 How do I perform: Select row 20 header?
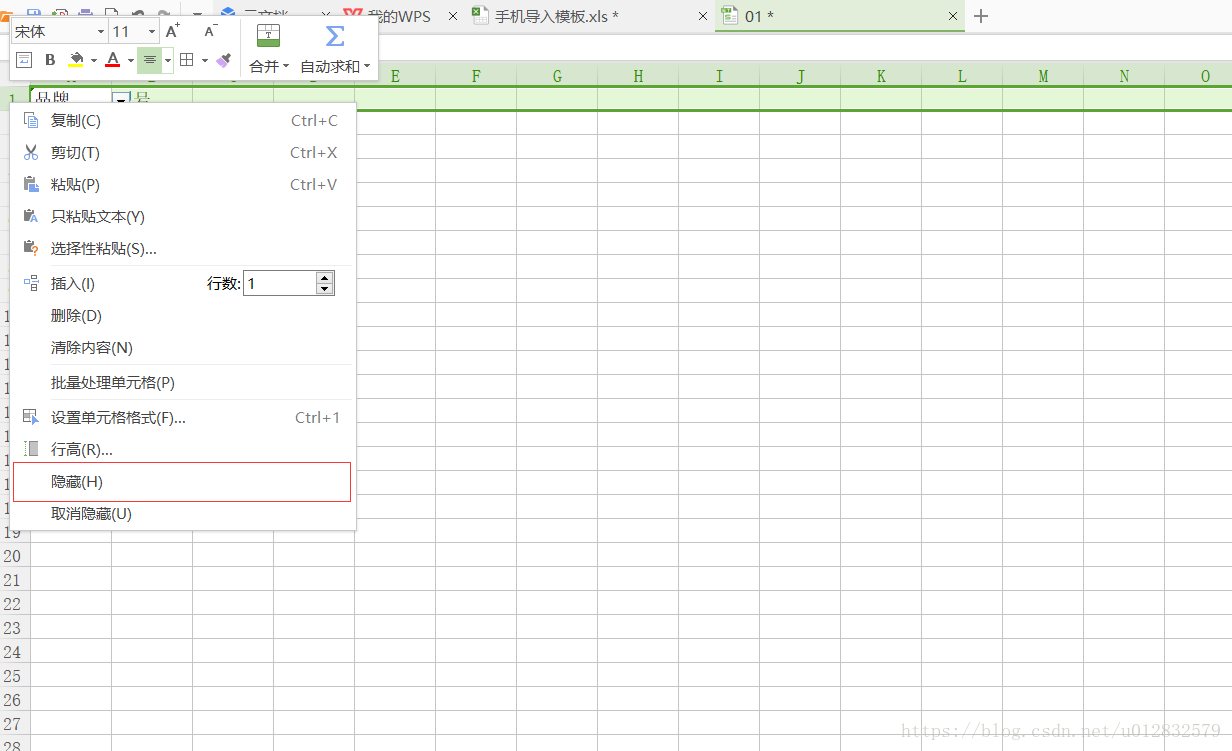14,556
